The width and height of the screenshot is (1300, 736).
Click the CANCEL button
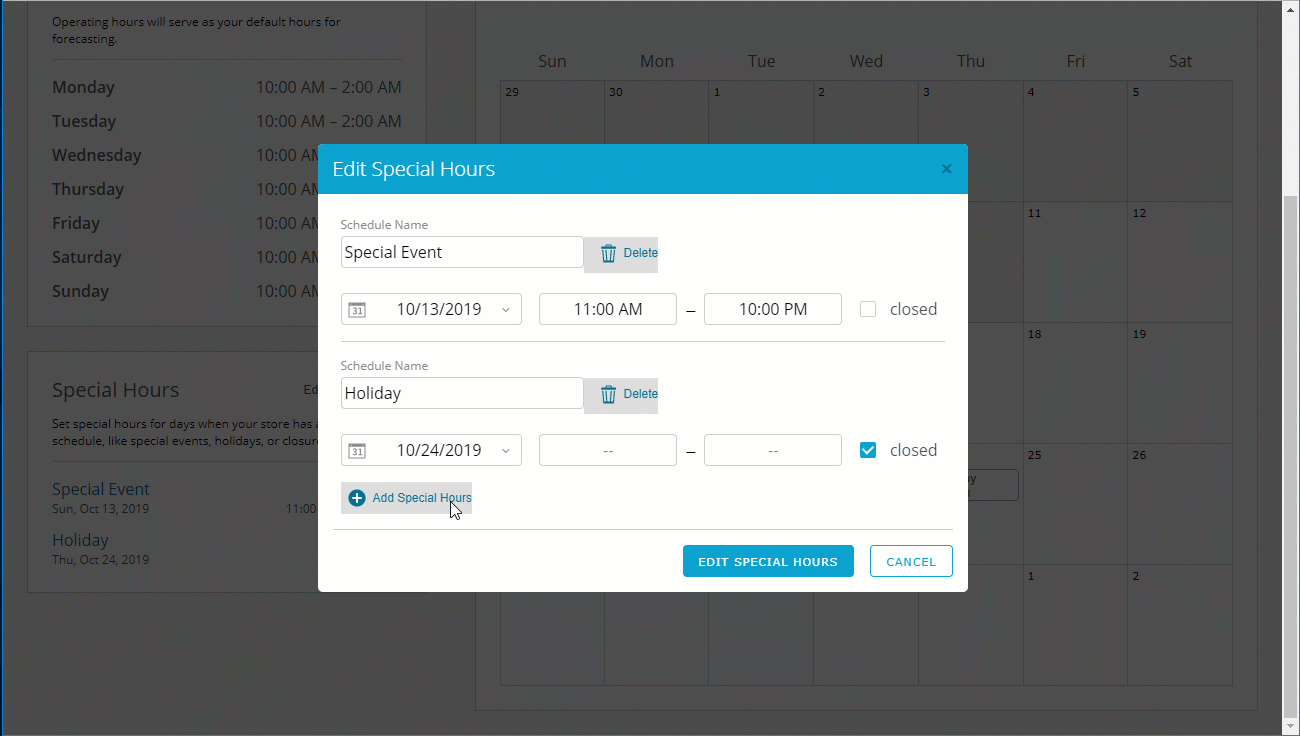pyautogui.click(x=911, y=561)
